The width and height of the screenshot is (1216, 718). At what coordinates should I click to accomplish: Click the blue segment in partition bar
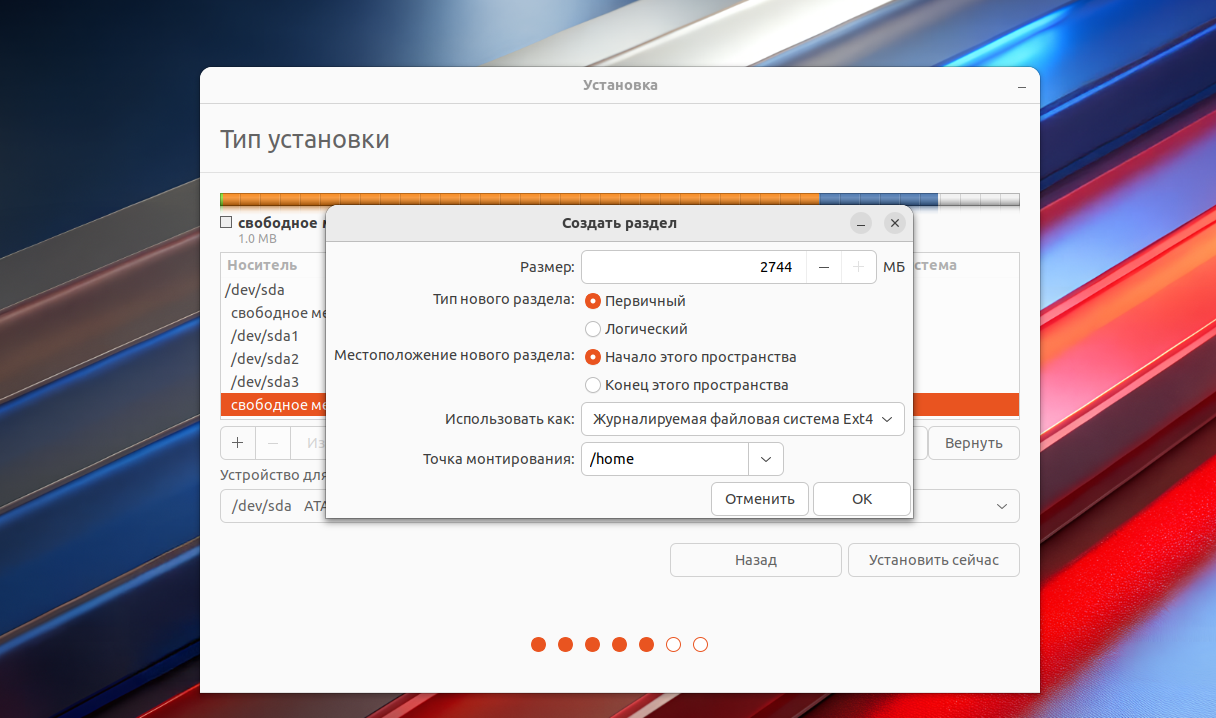(877, 200)
